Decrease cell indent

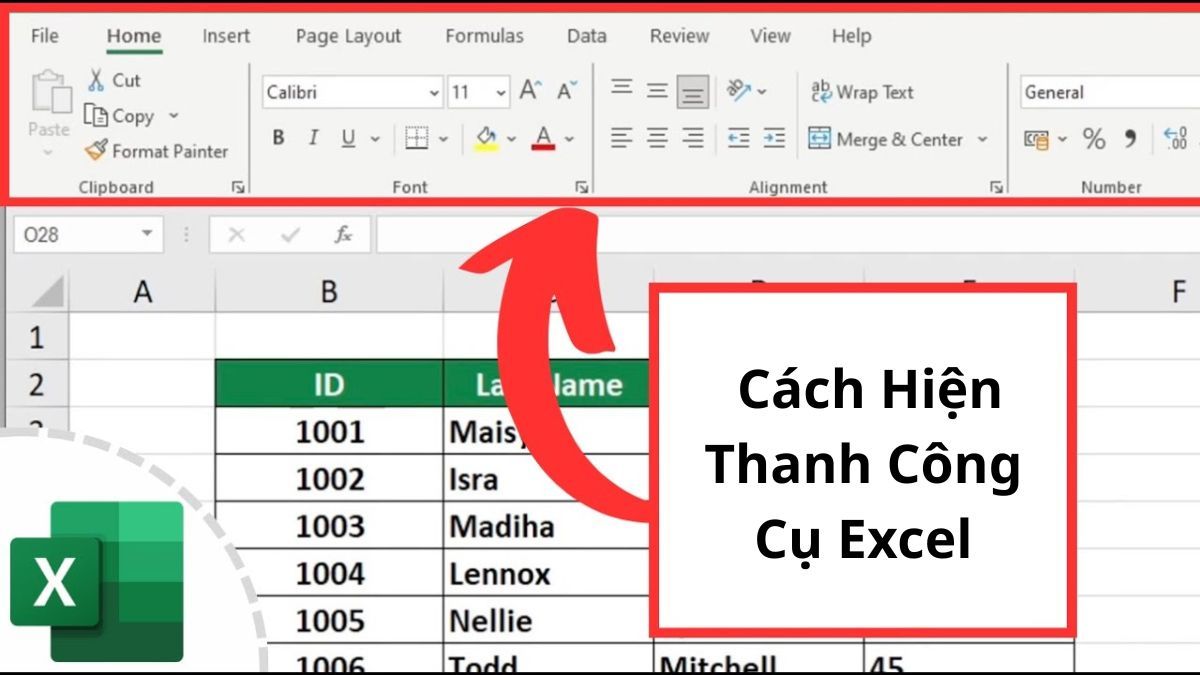pyautogui.click(x=739, y=139)
